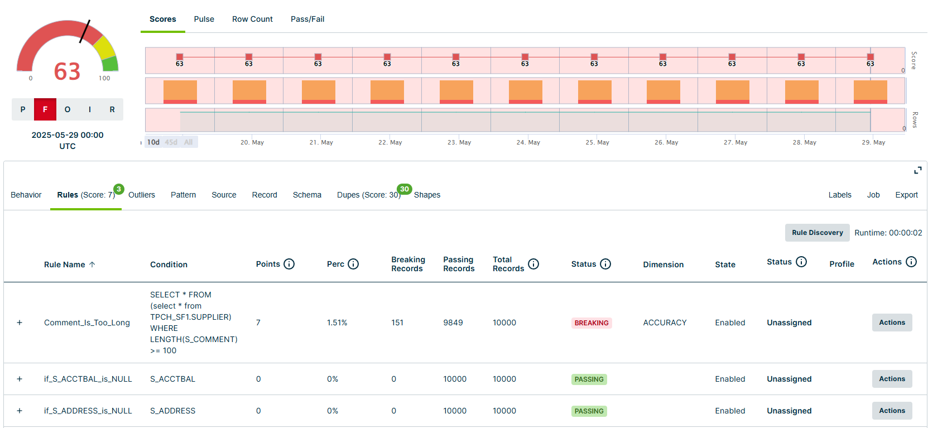The width and height of the screenshot is (928, 428).
Task: Expand the if_S_ADDRESS_is_NULL rule row
Action: [x=19, y=411]
